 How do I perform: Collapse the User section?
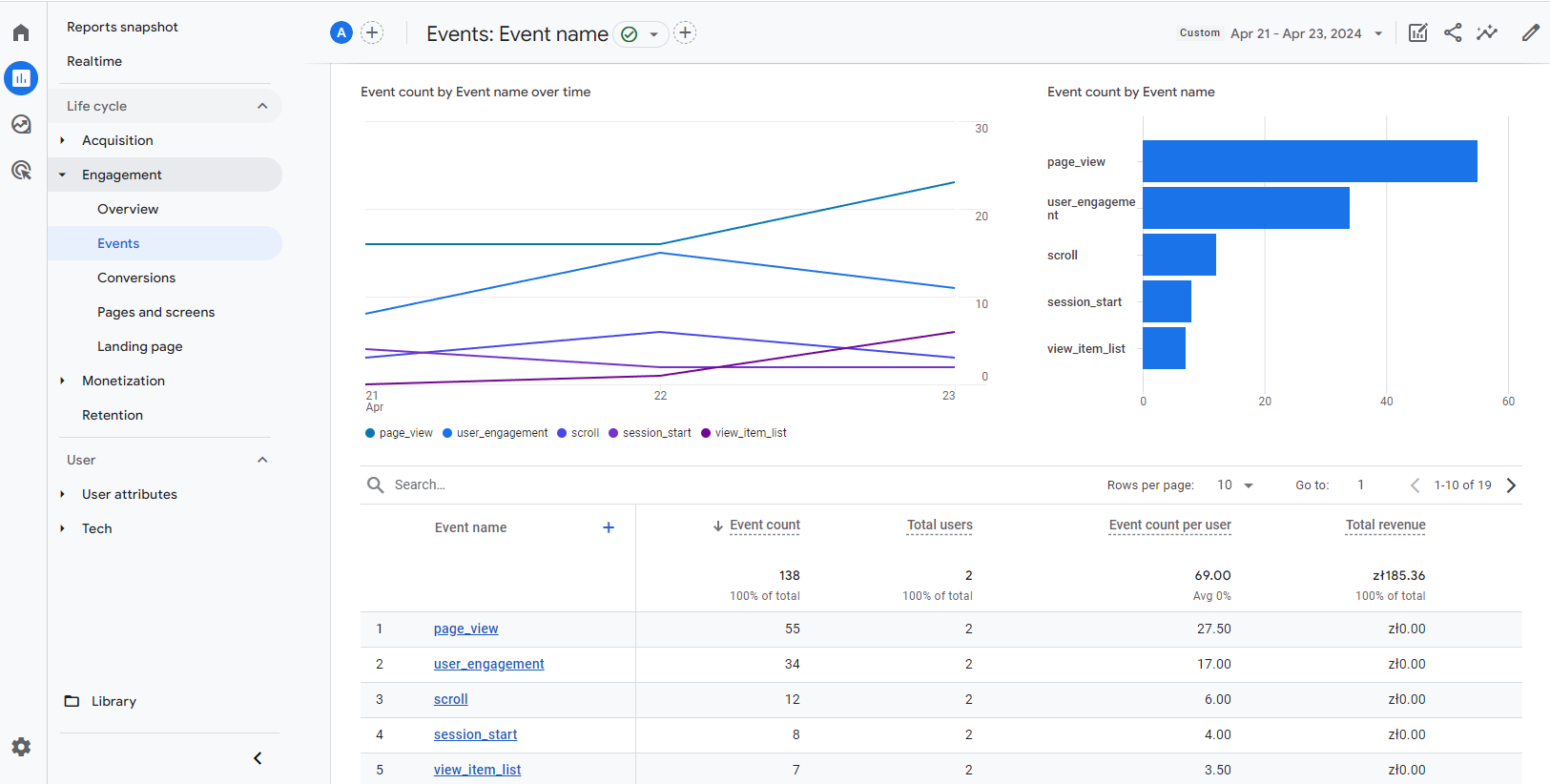click(x=262, y=460)
